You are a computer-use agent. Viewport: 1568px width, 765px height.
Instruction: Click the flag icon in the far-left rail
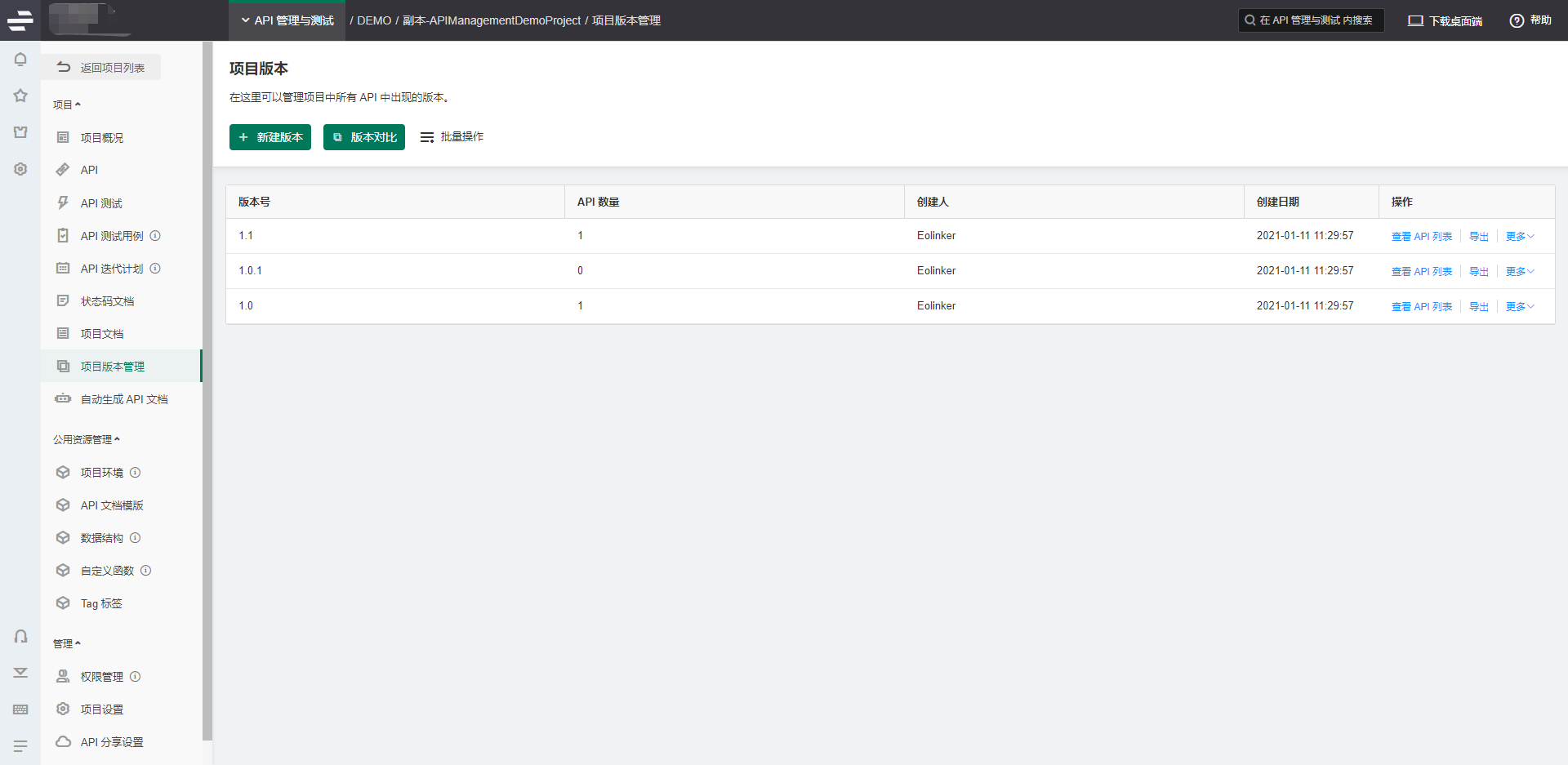(x=20, y=132)
